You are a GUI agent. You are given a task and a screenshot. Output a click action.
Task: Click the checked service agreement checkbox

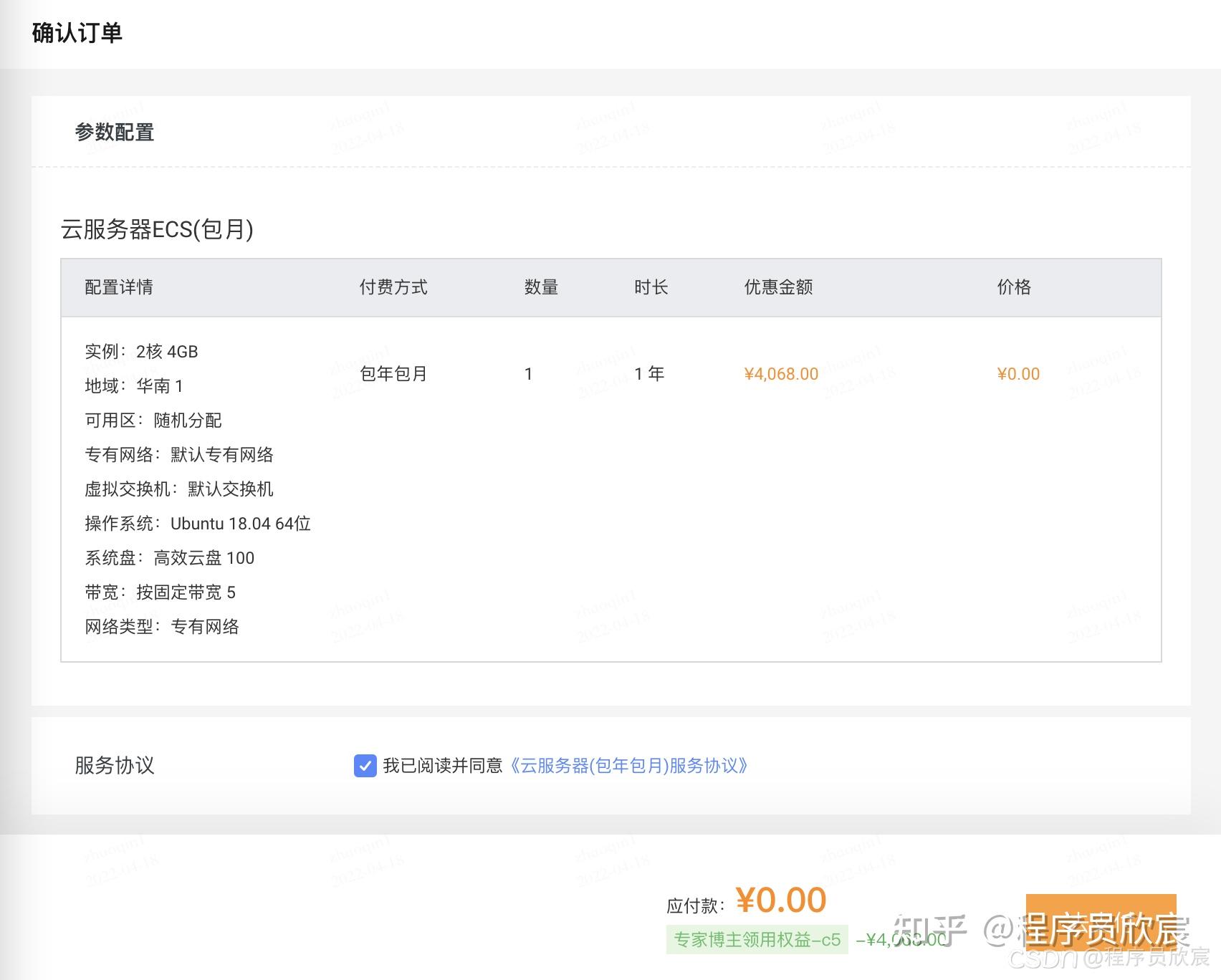[365, 767]
